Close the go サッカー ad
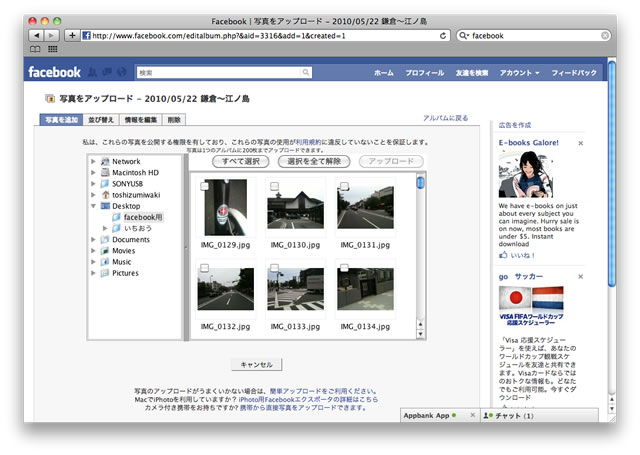Image resolution: width=640 pixels, height=455 pixels. 580,277
